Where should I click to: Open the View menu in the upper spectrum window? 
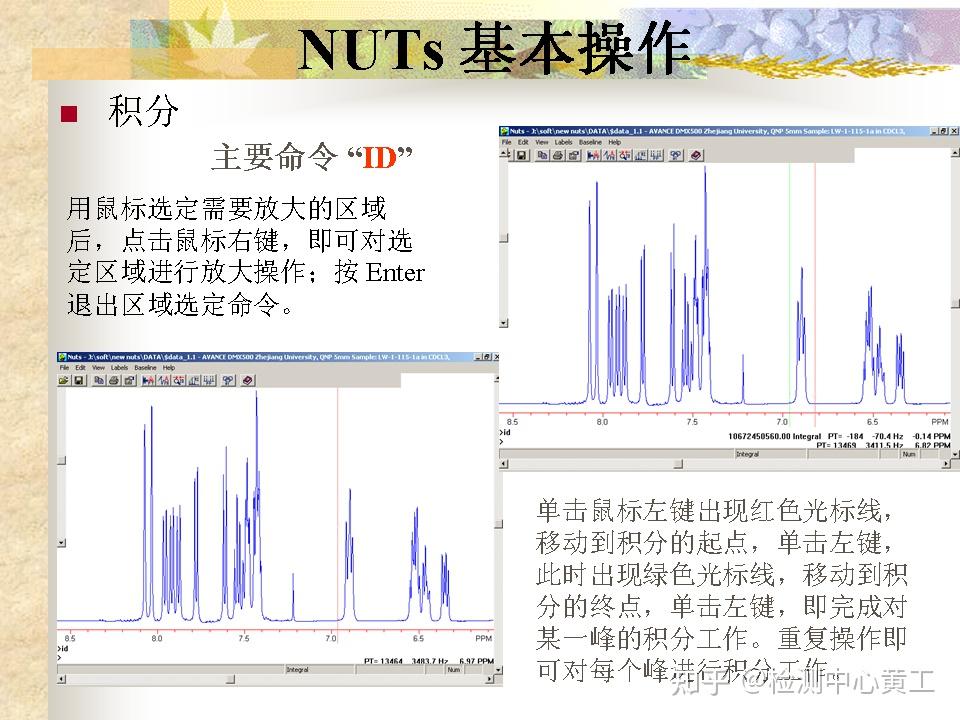[x=540, y=143]
